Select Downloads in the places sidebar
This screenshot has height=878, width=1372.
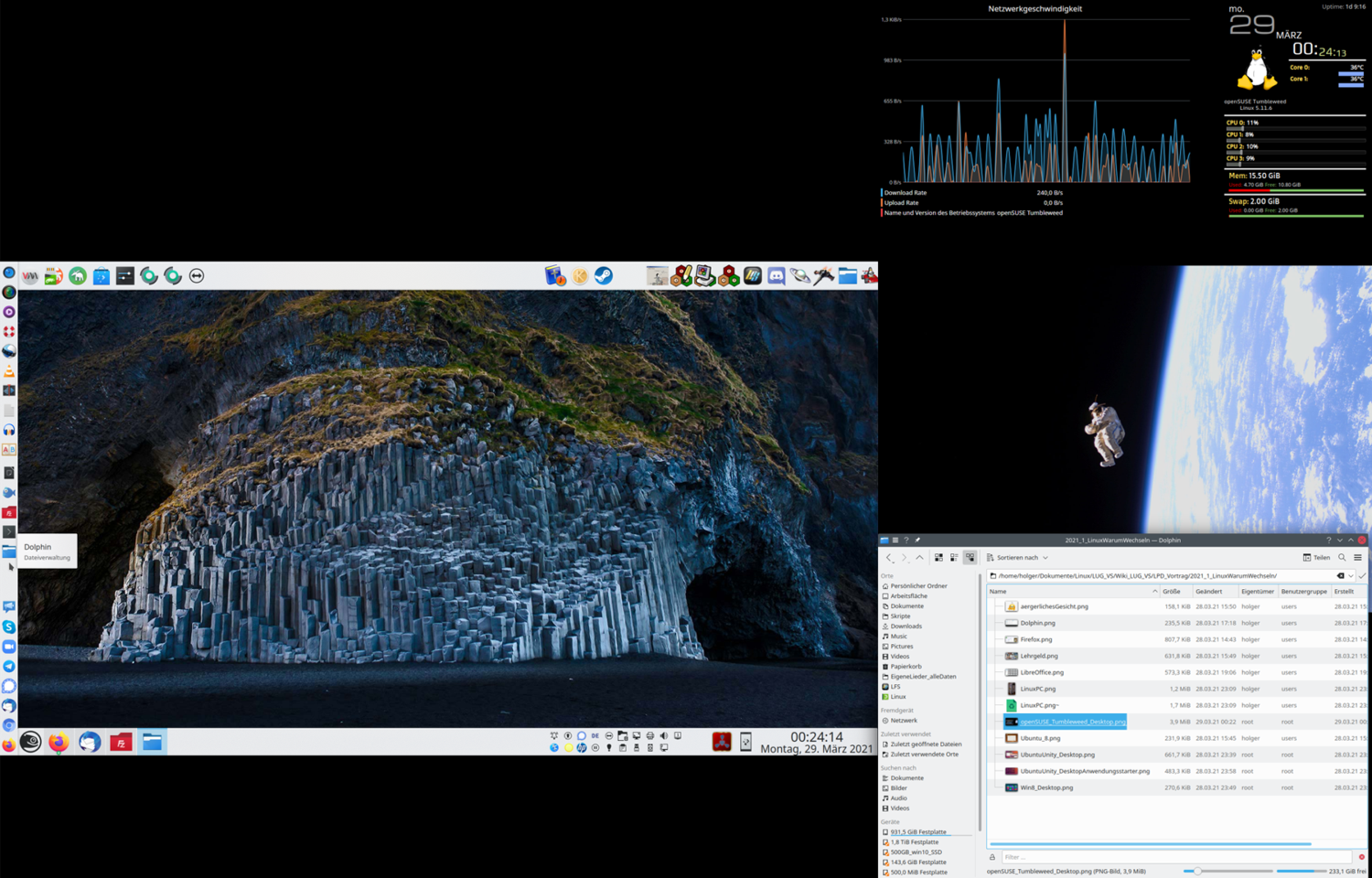click(x=906, y=626)
